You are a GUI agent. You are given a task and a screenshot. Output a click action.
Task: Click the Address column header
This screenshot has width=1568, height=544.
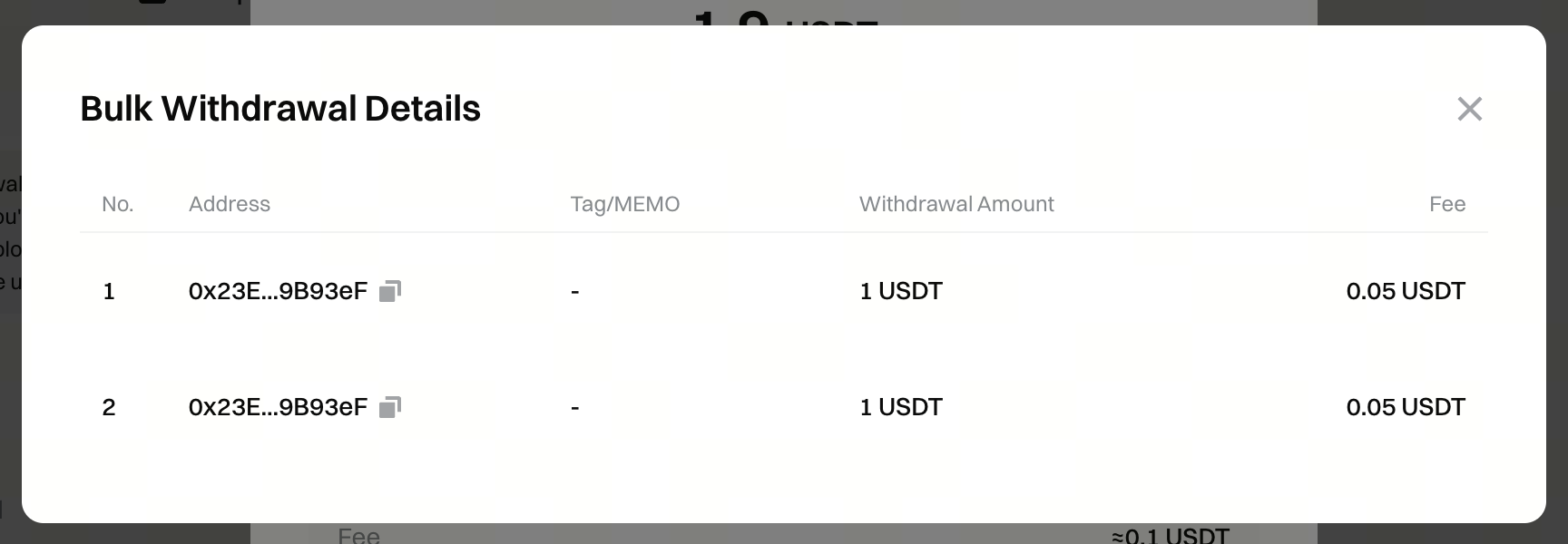(230, 204)
